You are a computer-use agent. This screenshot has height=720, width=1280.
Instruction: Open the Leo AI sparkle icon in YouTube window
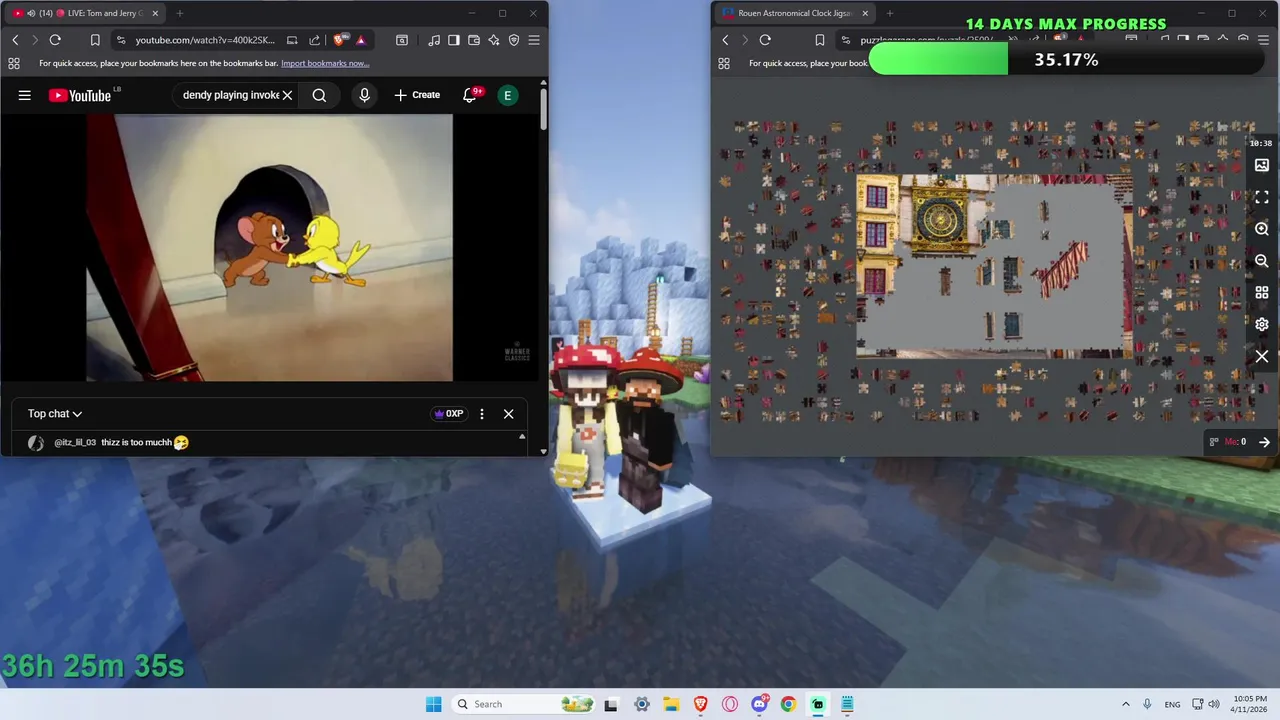[494, 40]
